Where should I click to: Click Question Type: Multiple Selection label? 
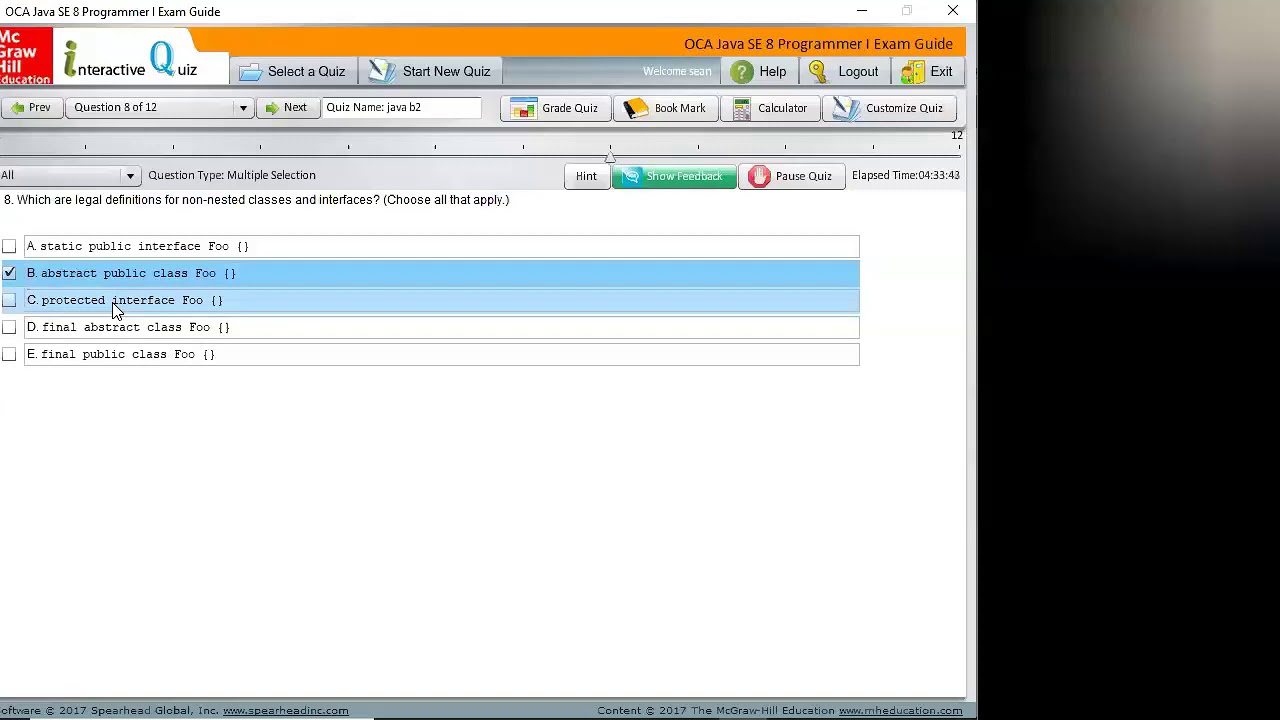tap(232, 175)
